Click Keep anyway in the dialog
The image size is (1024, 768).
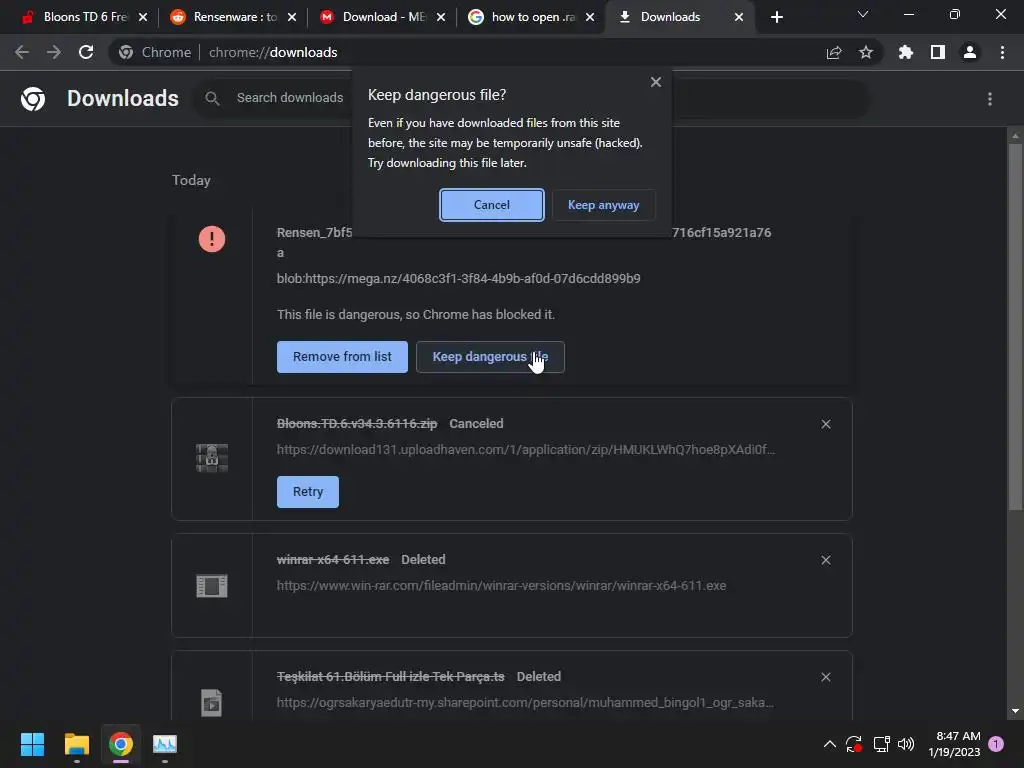603,205
